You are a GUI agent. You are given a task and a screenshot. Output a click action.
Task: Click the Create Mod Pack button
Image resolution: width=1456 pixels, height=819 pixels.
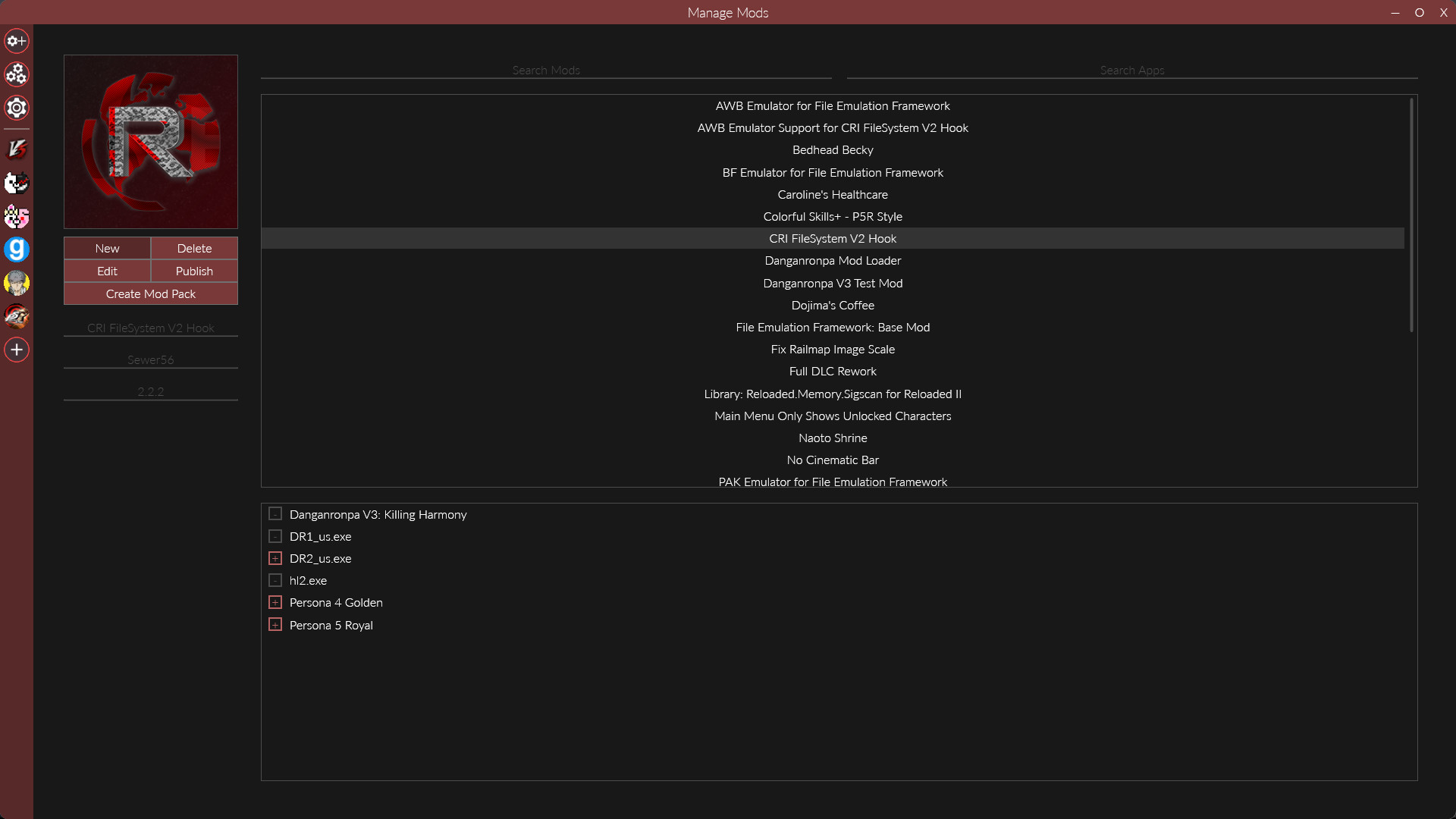tap(151, 294)
